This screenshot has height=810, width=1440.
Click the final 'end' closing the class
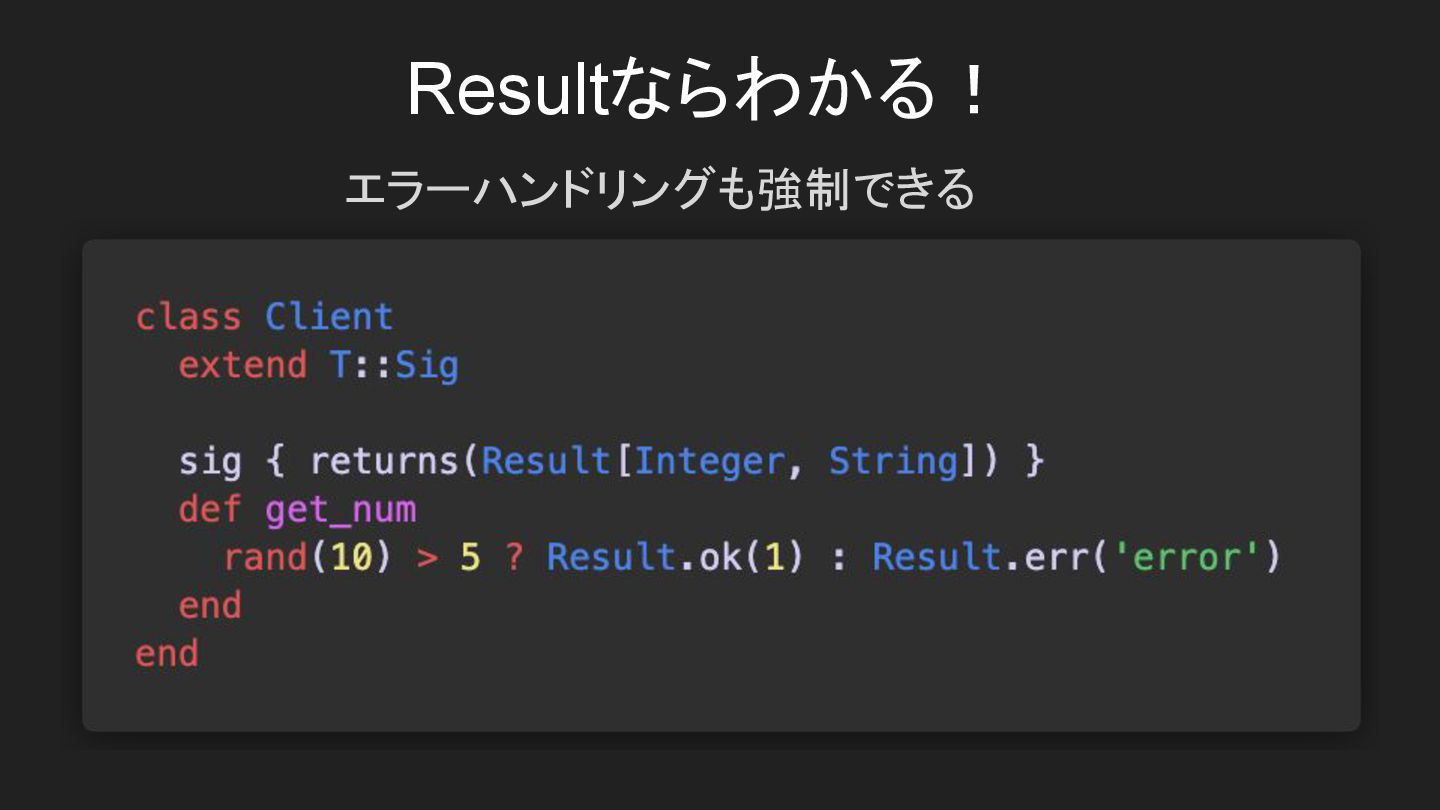pos(167,653)
